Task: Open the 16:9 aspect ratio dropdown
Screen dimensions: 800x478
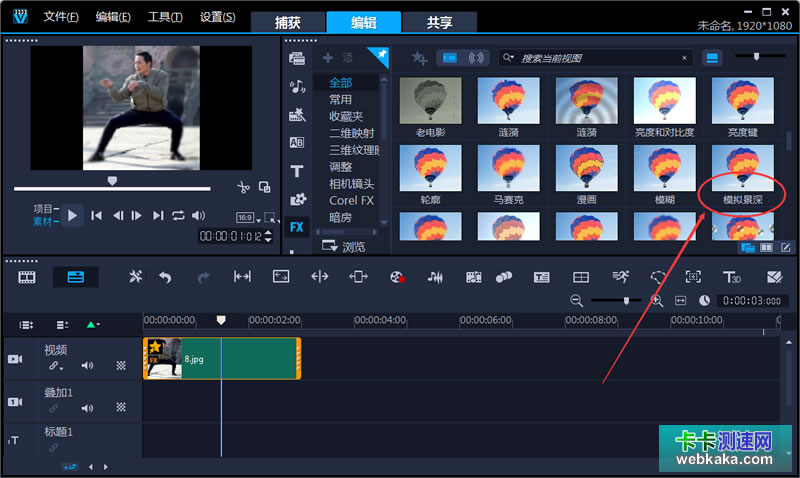Action: 247,217
